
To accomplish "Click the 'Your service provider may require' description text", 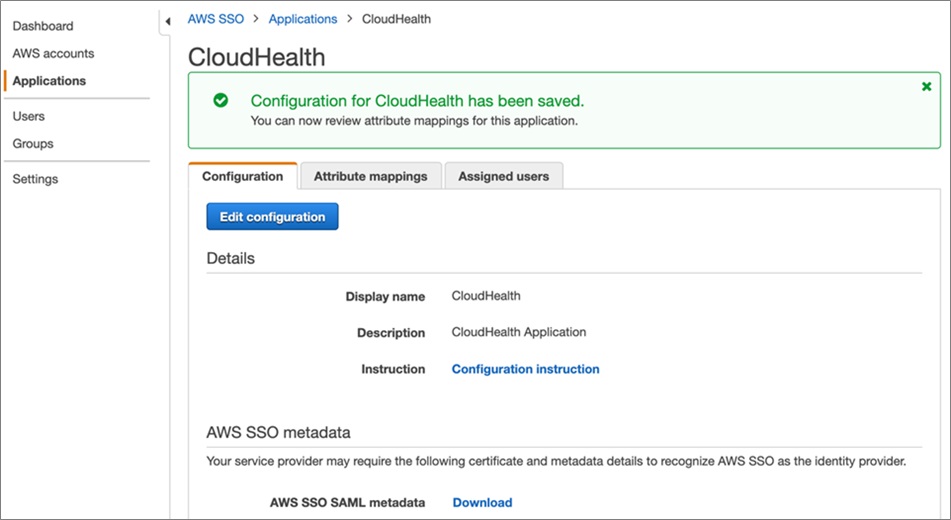I will 556,461.
